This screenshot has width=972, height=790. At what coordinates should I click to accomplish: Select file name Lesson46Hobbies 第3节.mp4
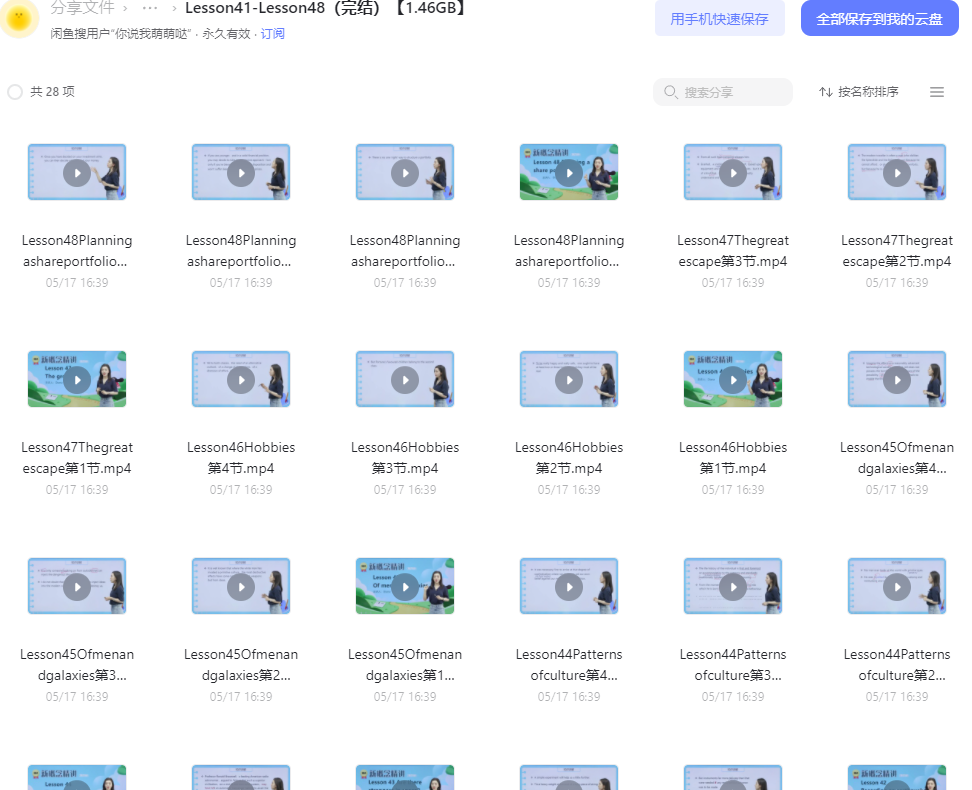pyautogui.click(x=405, y=458)
